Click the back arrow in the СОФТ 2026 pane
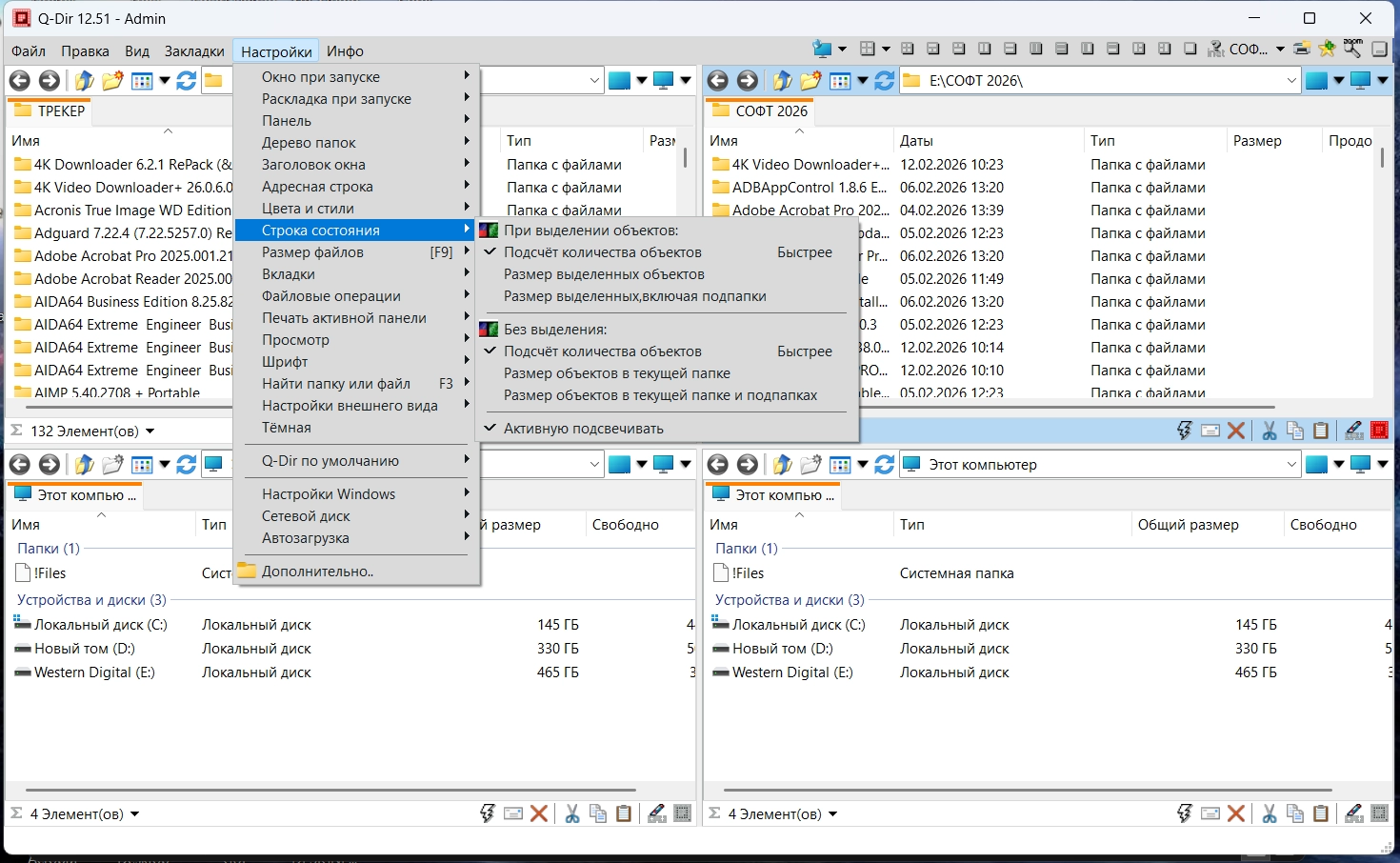 [x=718, y=81]
